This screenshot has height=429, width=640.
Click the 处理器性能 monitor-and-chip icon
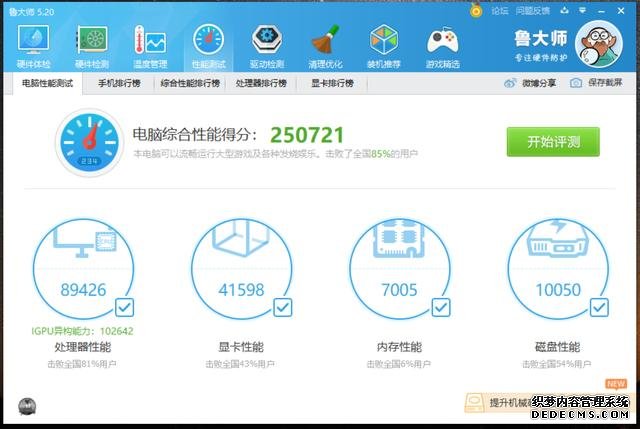pos(84,241)
